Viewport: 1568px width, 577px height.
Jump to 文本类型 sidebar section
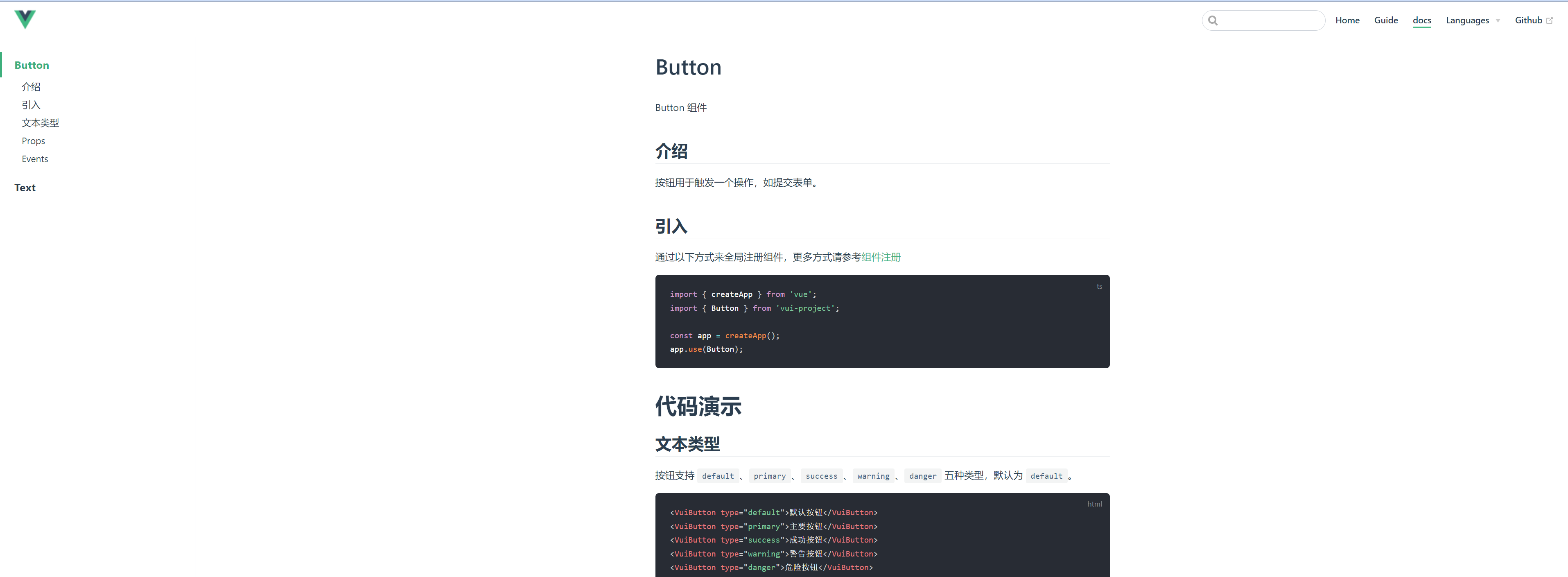40,123
